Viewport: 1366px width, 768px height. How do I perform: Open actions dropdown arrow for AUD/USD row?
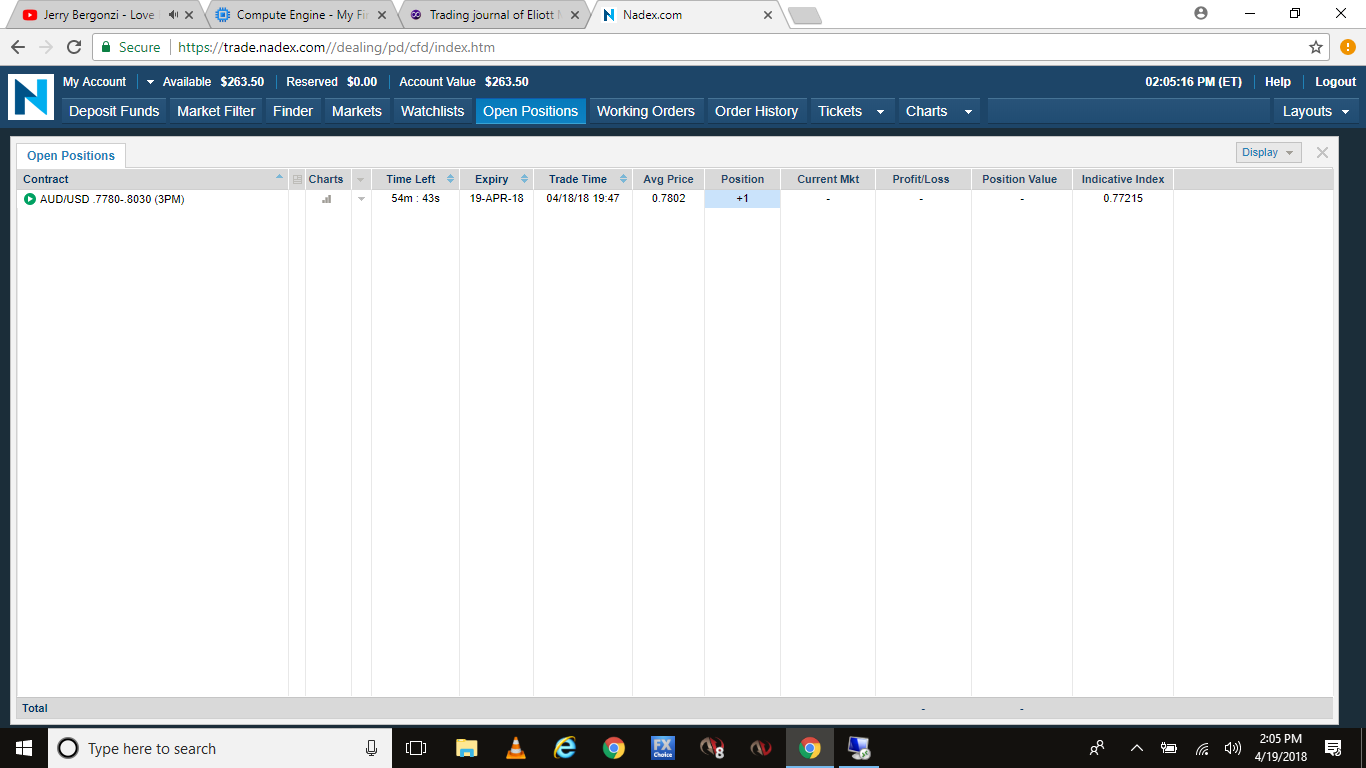361,199
